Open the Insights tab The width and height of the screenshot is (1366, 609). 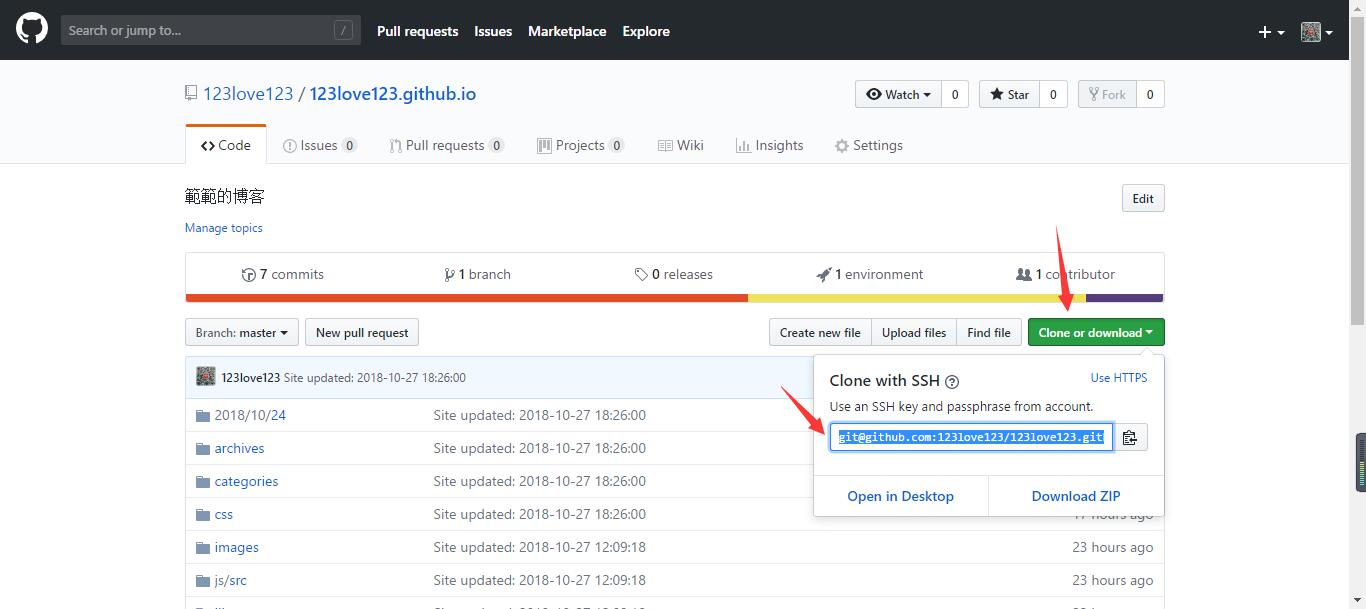(770, 145)
